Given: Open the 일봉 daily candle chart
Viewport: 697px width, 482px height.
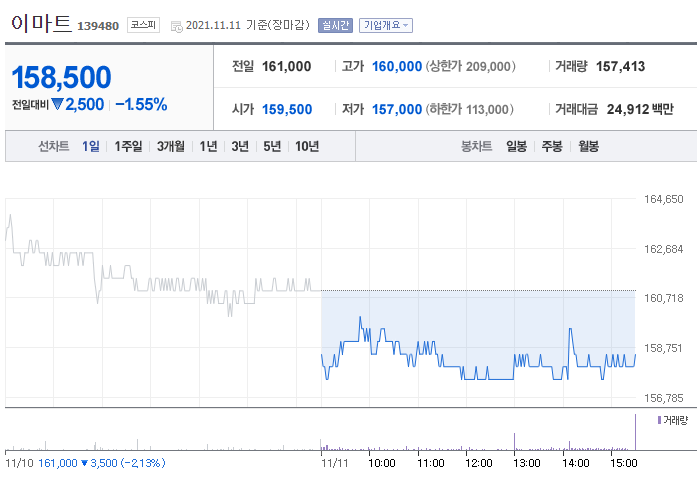Looking at the screenshot, I should click(x=517, y=146).
